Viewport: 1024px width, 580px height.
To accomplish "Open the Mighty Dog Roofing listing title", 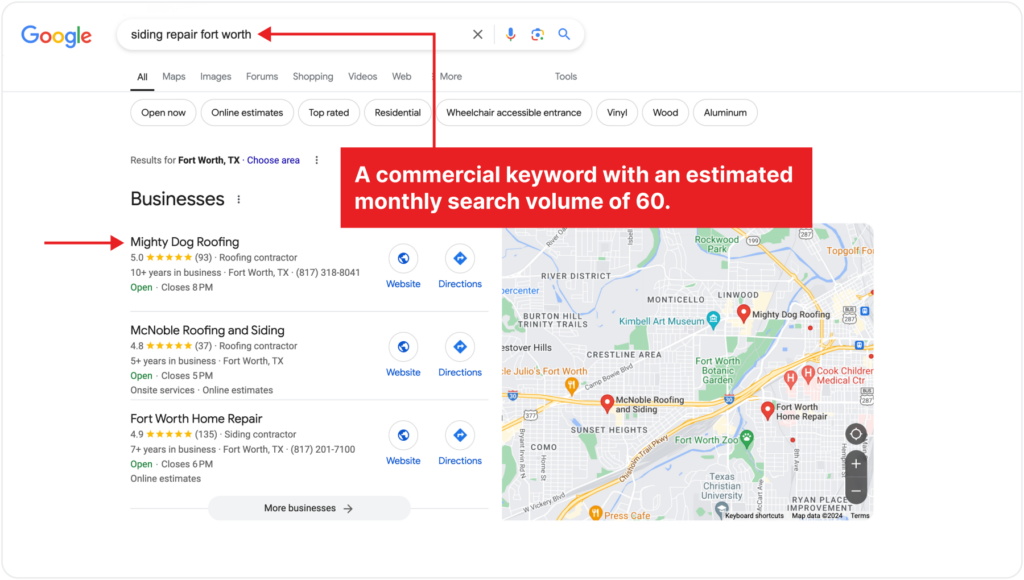I will 185,242.
